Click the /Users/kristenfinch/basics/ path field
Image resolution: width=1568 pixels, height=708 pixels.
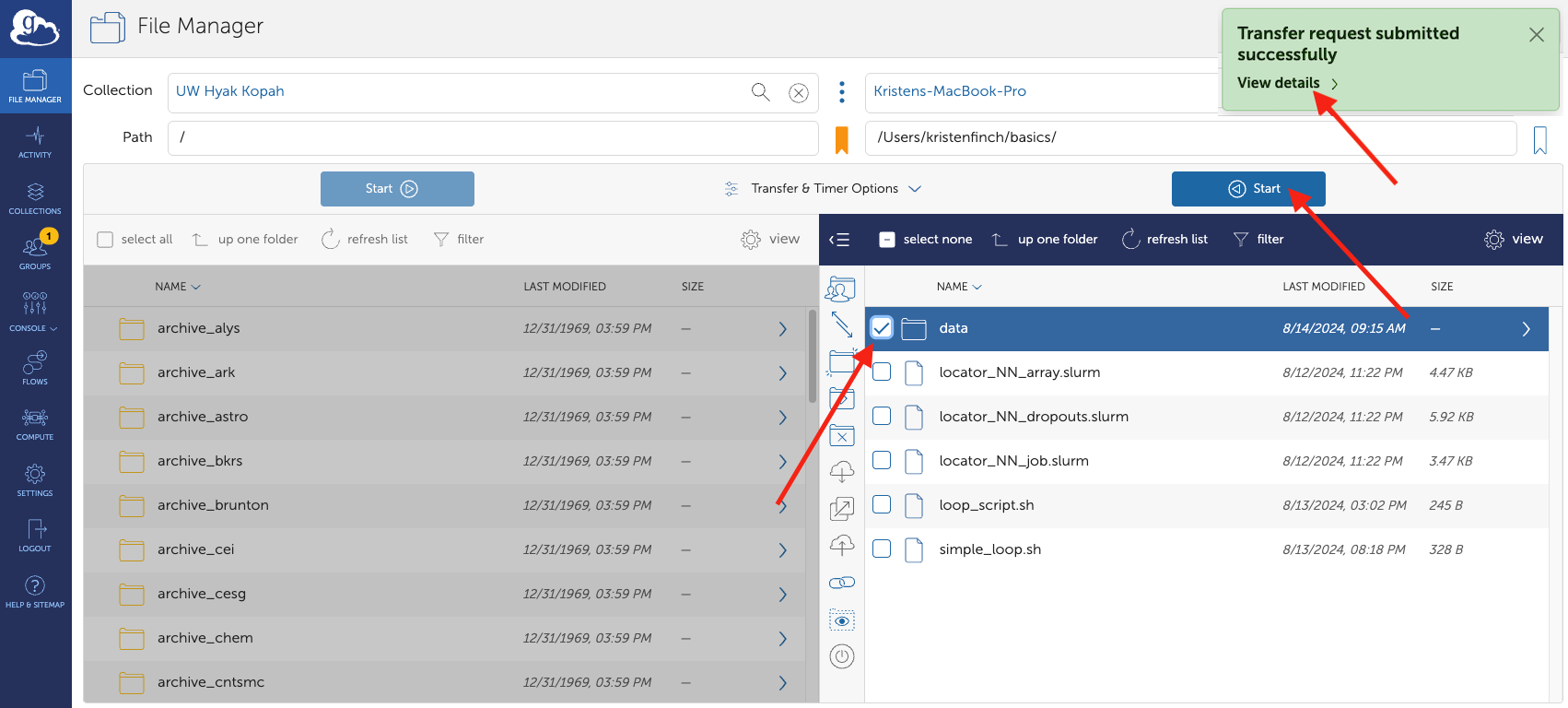1191,138
